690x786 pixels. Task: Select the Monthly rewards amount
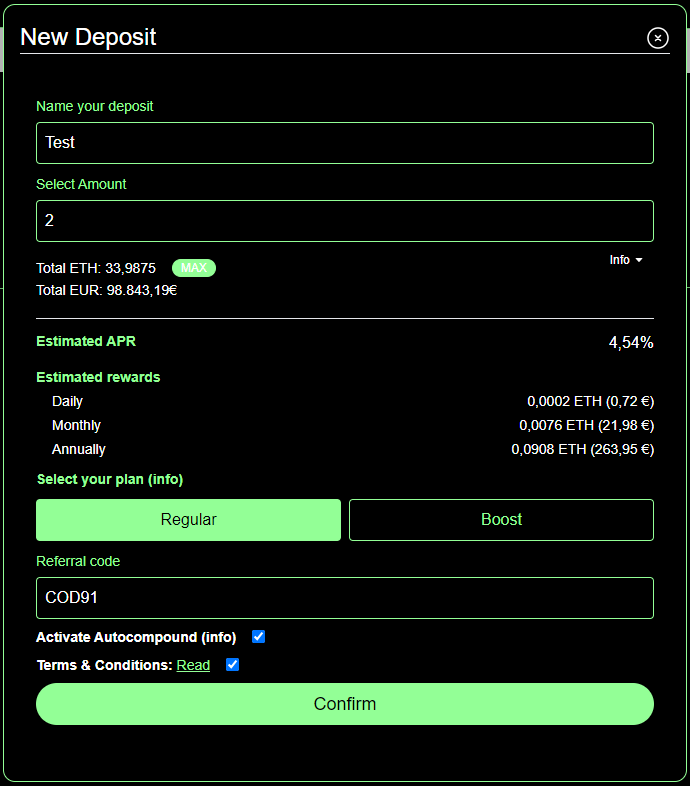[x=586, y=425]
